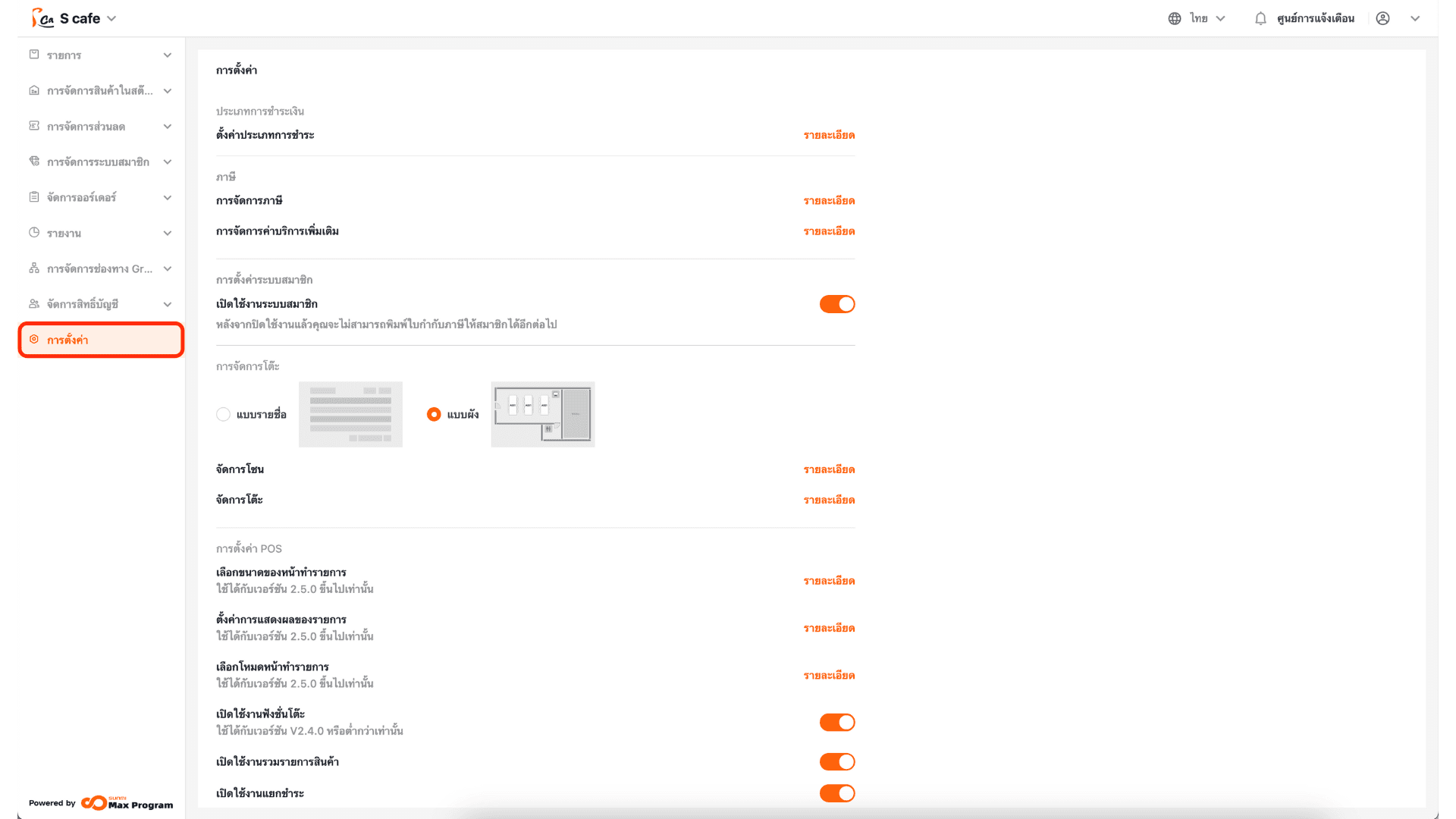This screenshot has width=1456, height=819.
Task: Click the การจัดการส่วนลด sidebar icon
Action: tap(34, 126)
